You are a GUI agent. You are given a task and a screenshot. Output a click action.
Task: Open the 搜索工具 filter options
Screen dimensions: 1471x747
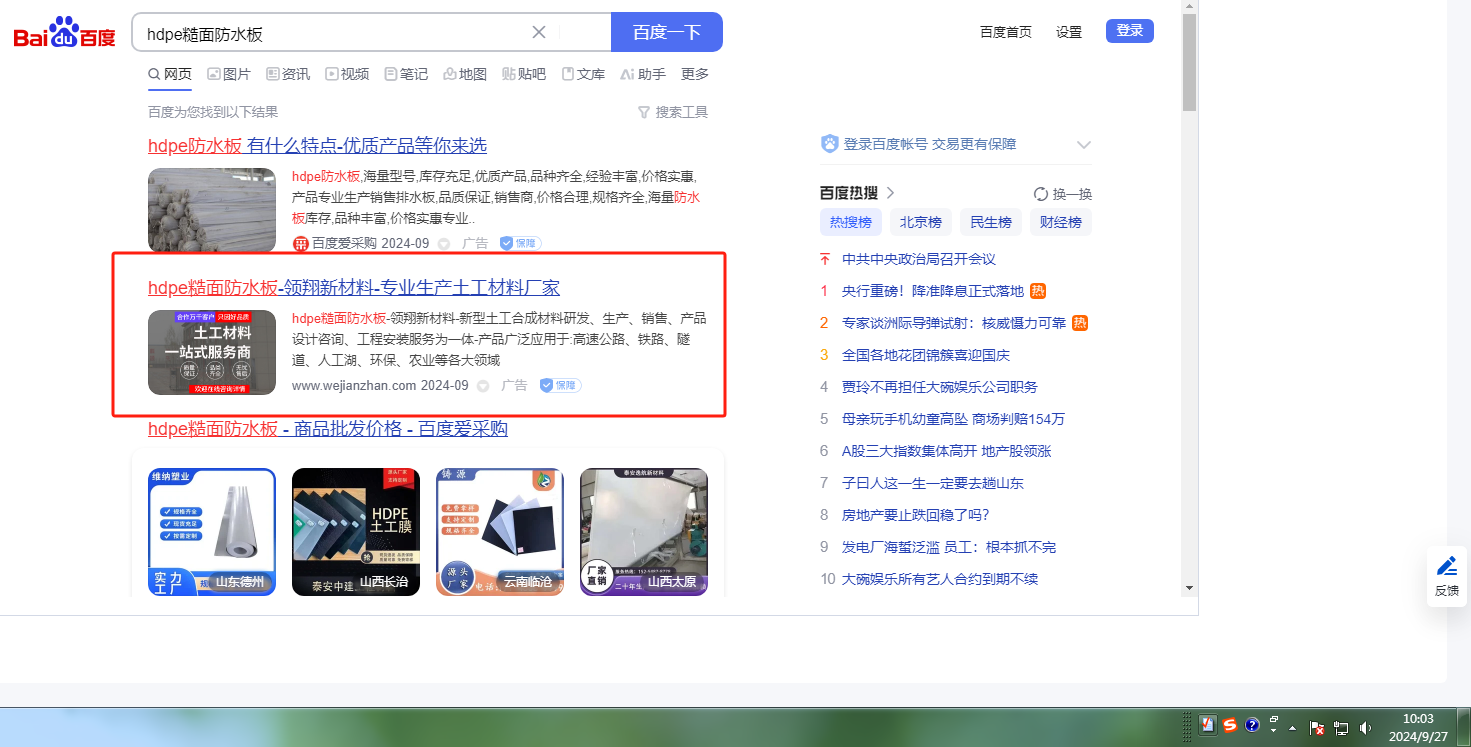(673, 112)
